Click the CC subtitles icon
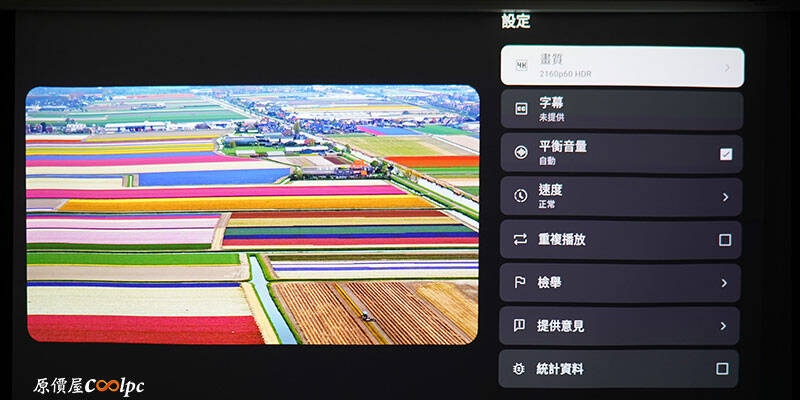The width and height of the screenshot is (800, 400). (521, 109)
